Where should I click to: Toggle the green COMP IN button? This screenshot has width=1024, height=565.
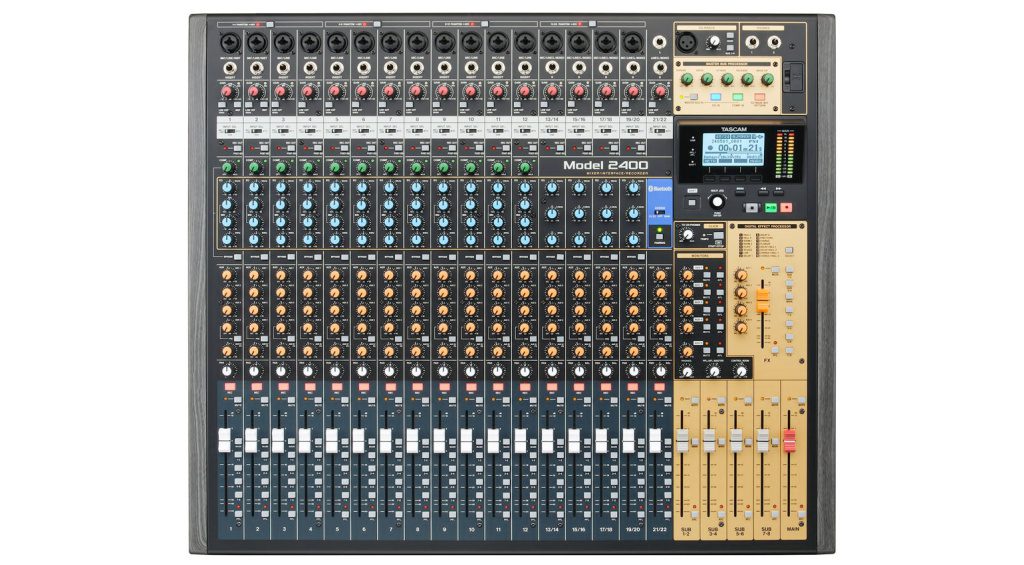(737, 97)
